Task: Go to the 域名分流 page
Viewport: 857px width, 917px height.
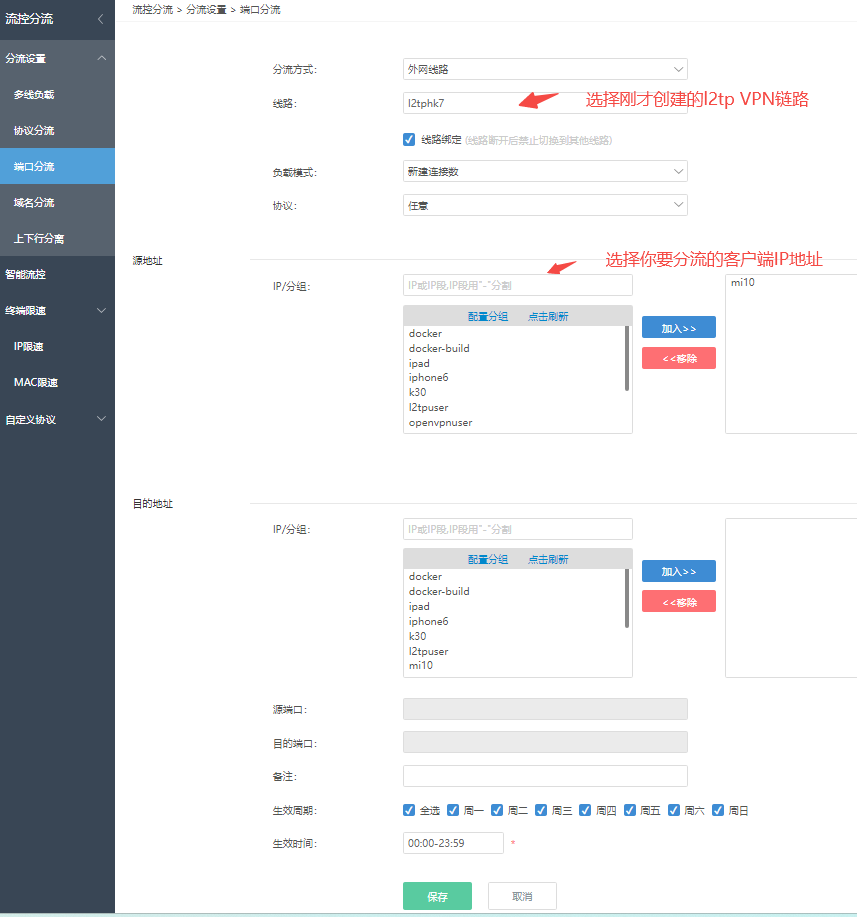Action: coord(34,203)
